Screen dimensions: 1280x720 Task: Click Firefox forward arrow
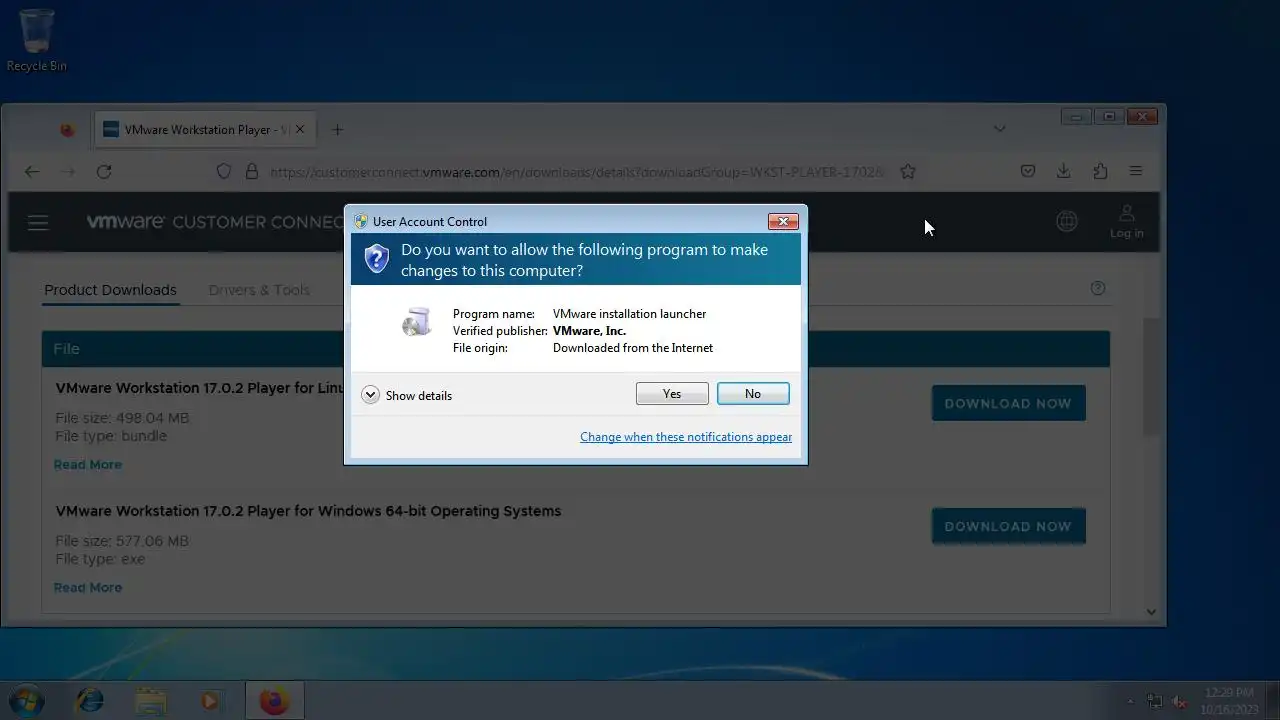click(68, 172)
